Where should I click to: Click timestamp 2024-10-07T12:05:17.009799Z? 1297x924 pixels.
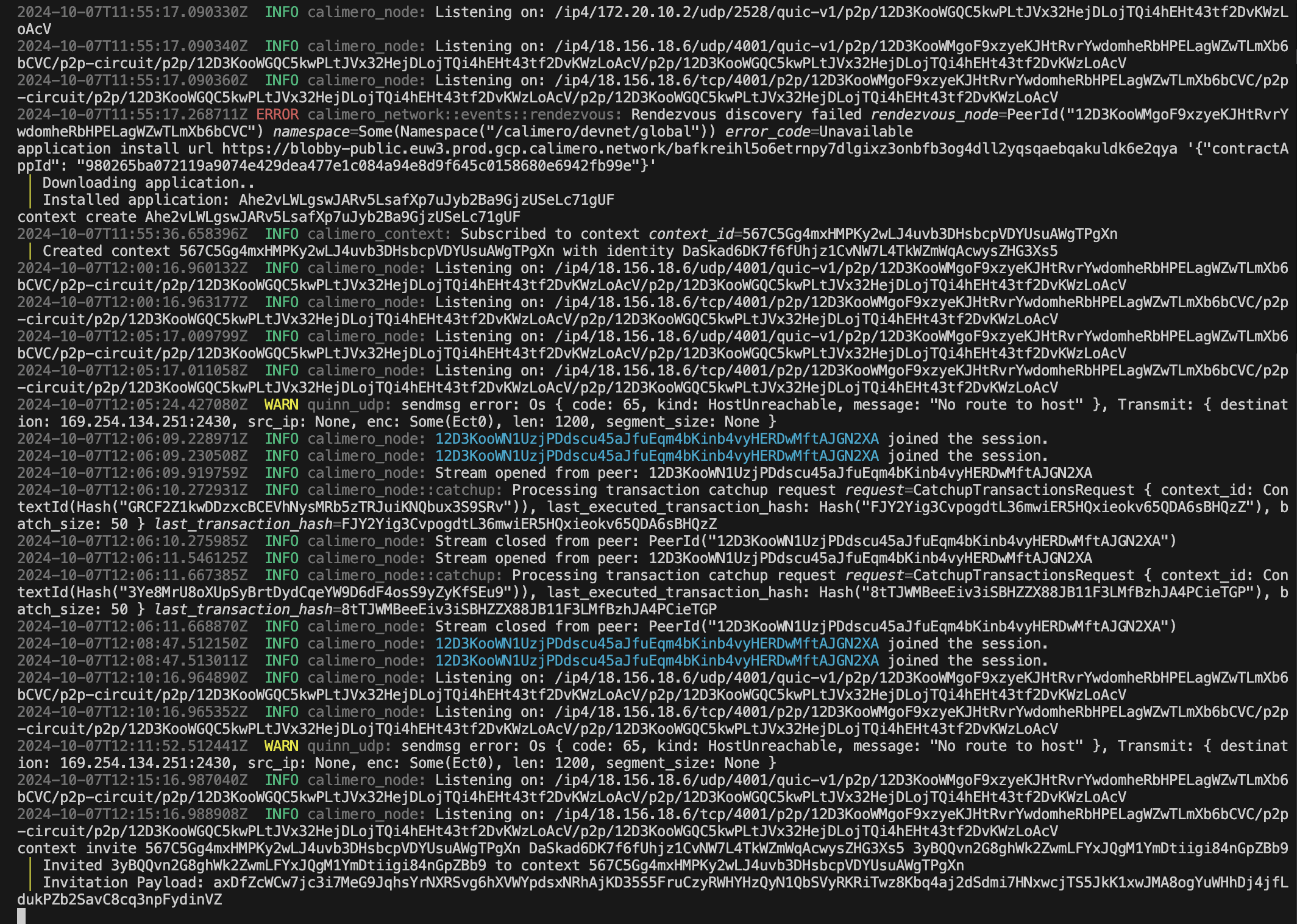[x=132, y=336]
